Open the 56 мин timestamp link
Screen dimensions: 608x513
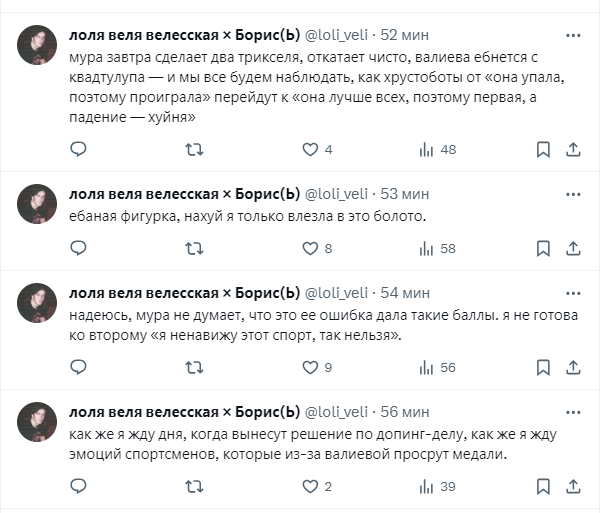point(407,412)
